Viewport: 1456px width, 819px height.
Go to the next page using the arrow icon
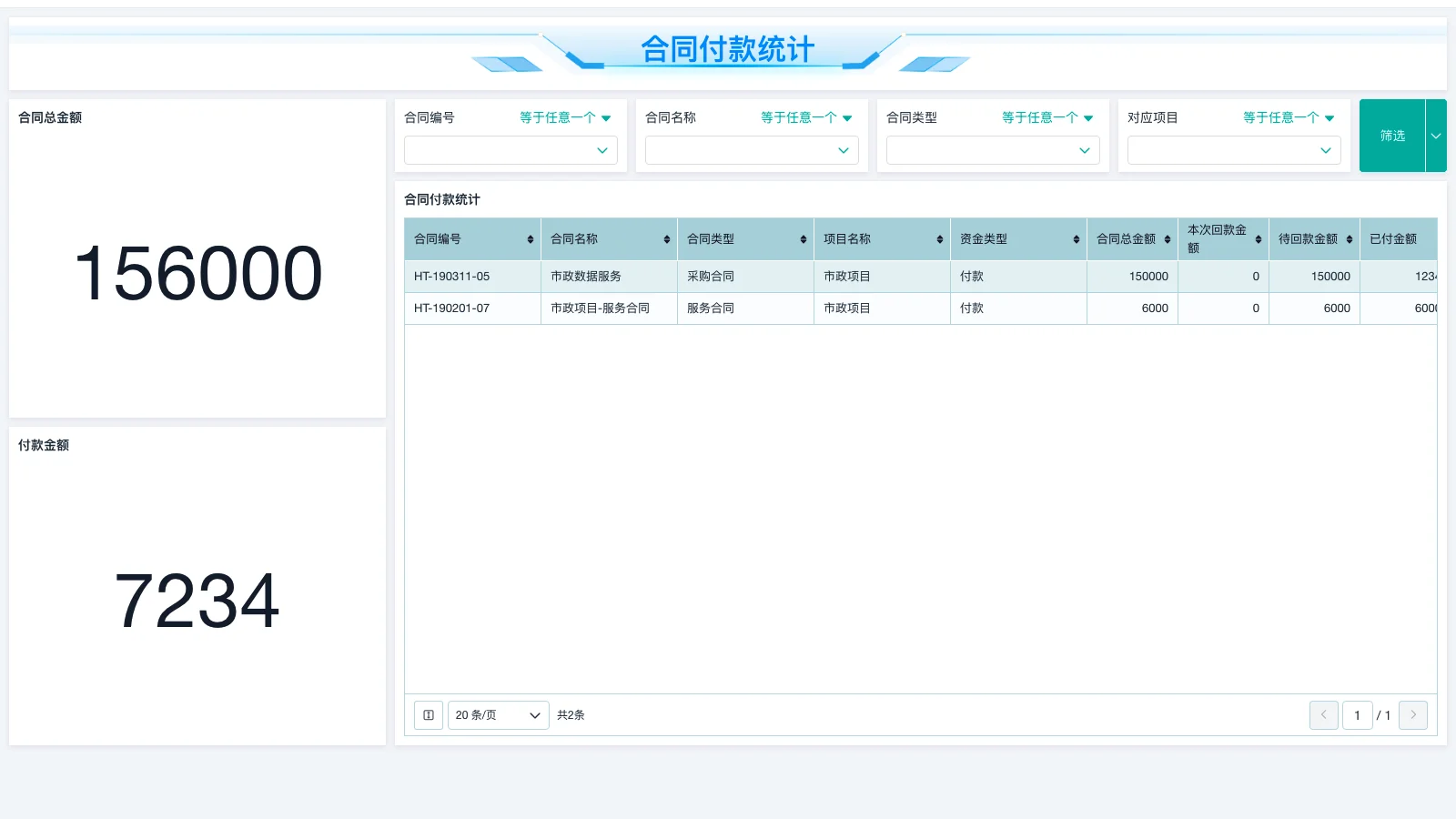(1413, 715)
